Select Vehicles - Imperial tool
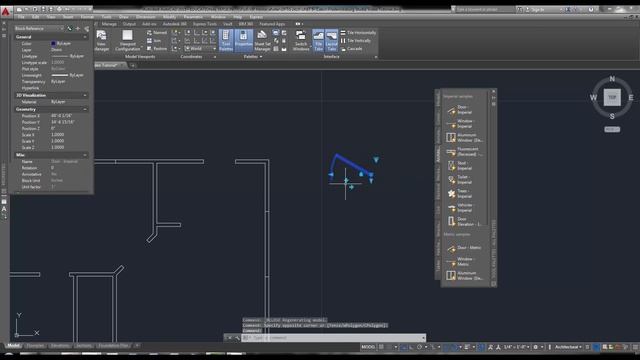Viewport: 640px width, 360px height. 460,208
